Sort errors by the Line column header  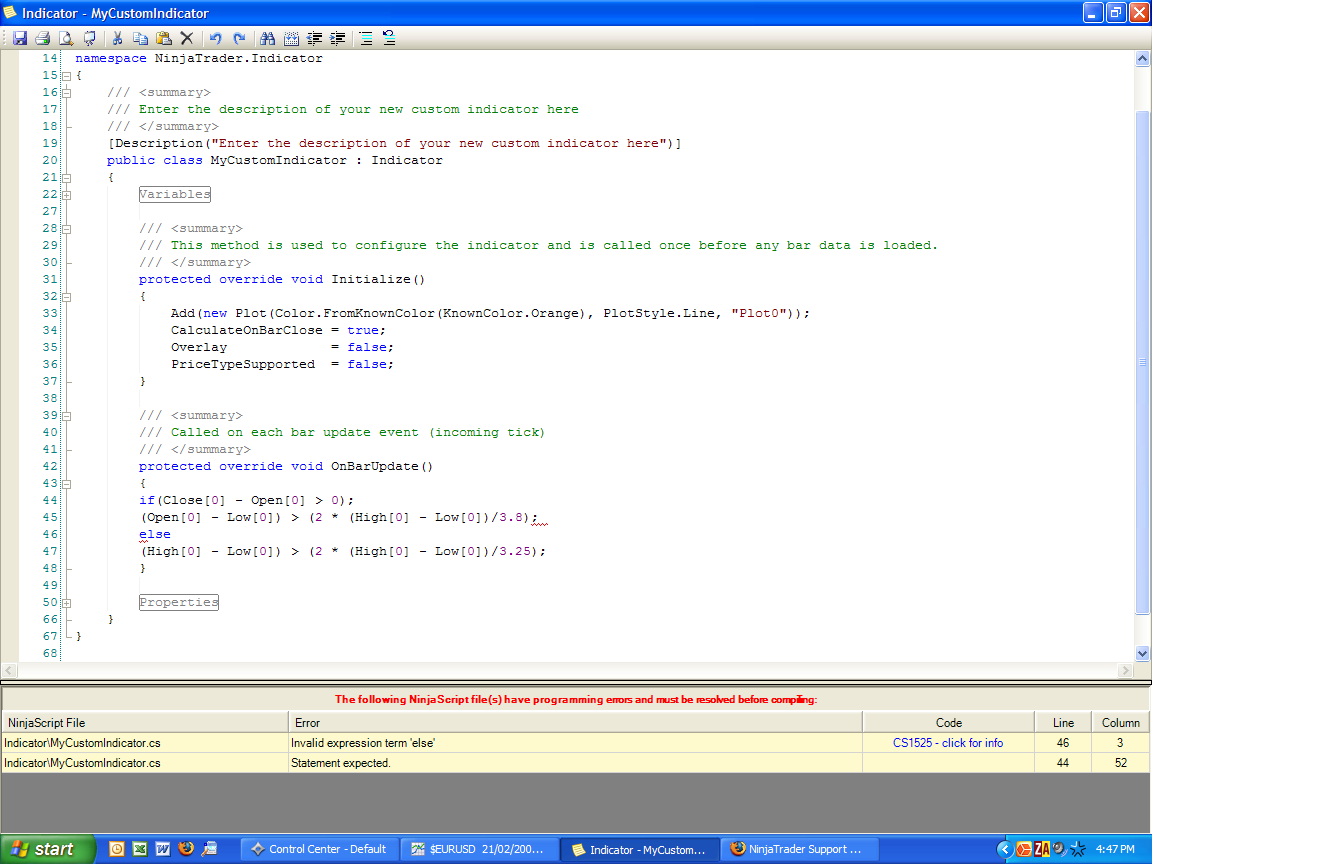[1063, 722]
